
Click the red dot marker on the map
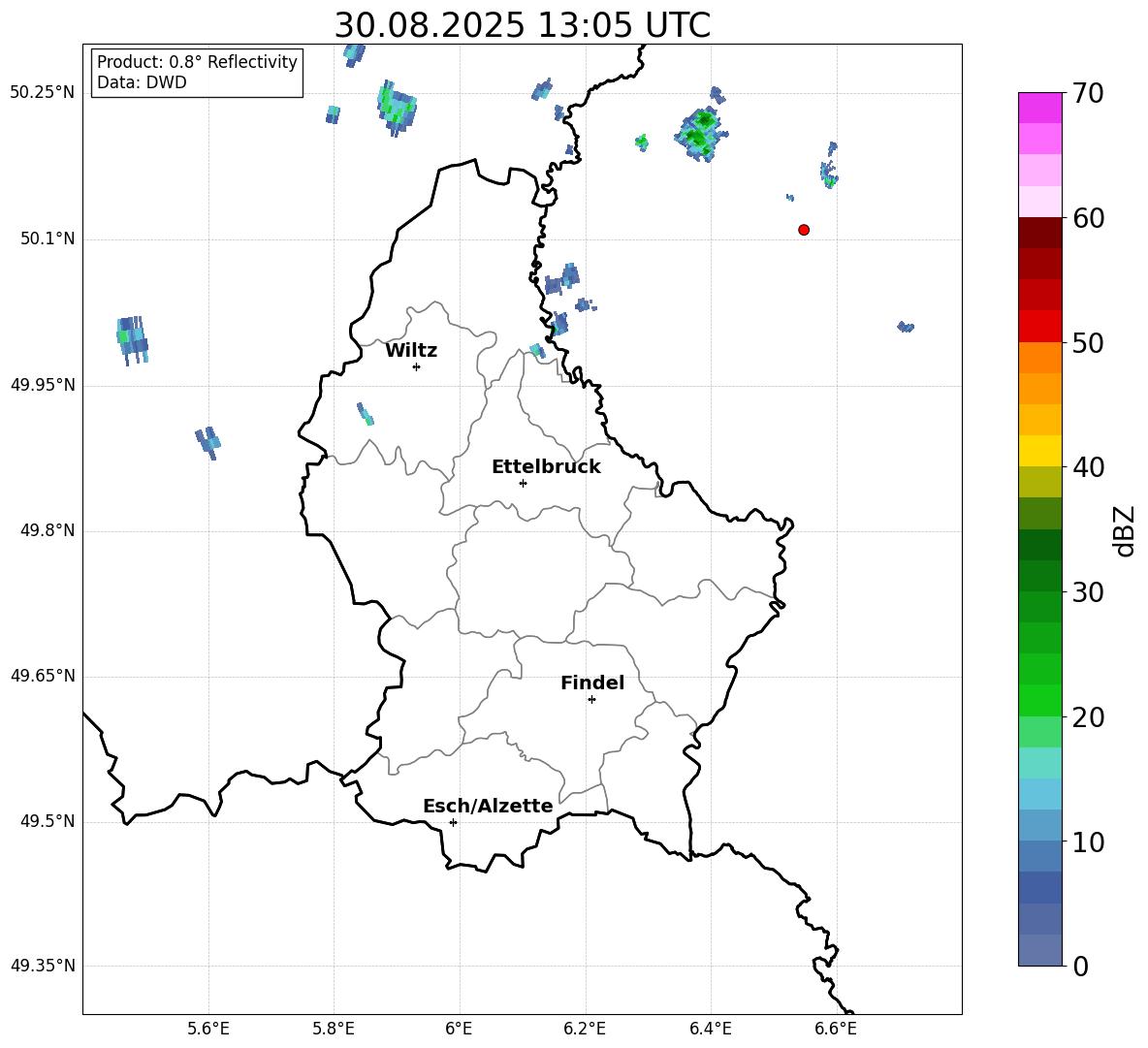[804, 230]
